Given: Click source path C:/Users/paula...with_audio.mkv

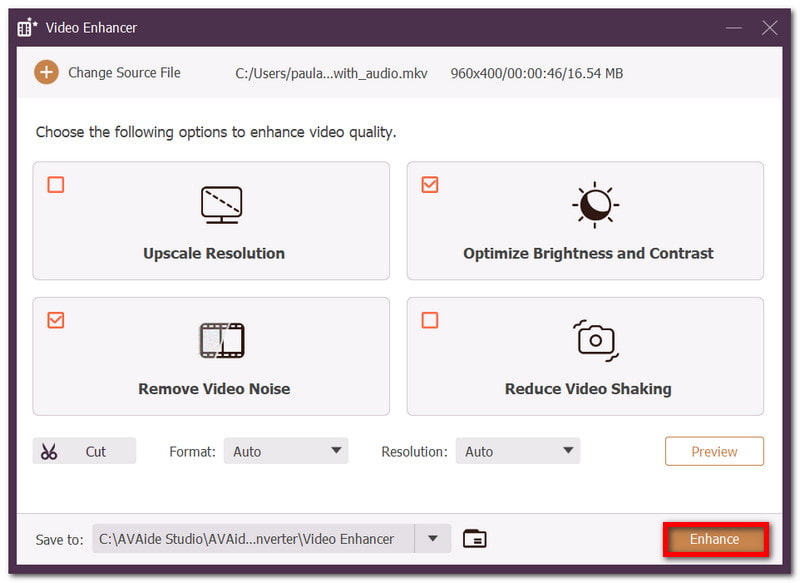Looking at the screenshot, I should pos(331,73).
